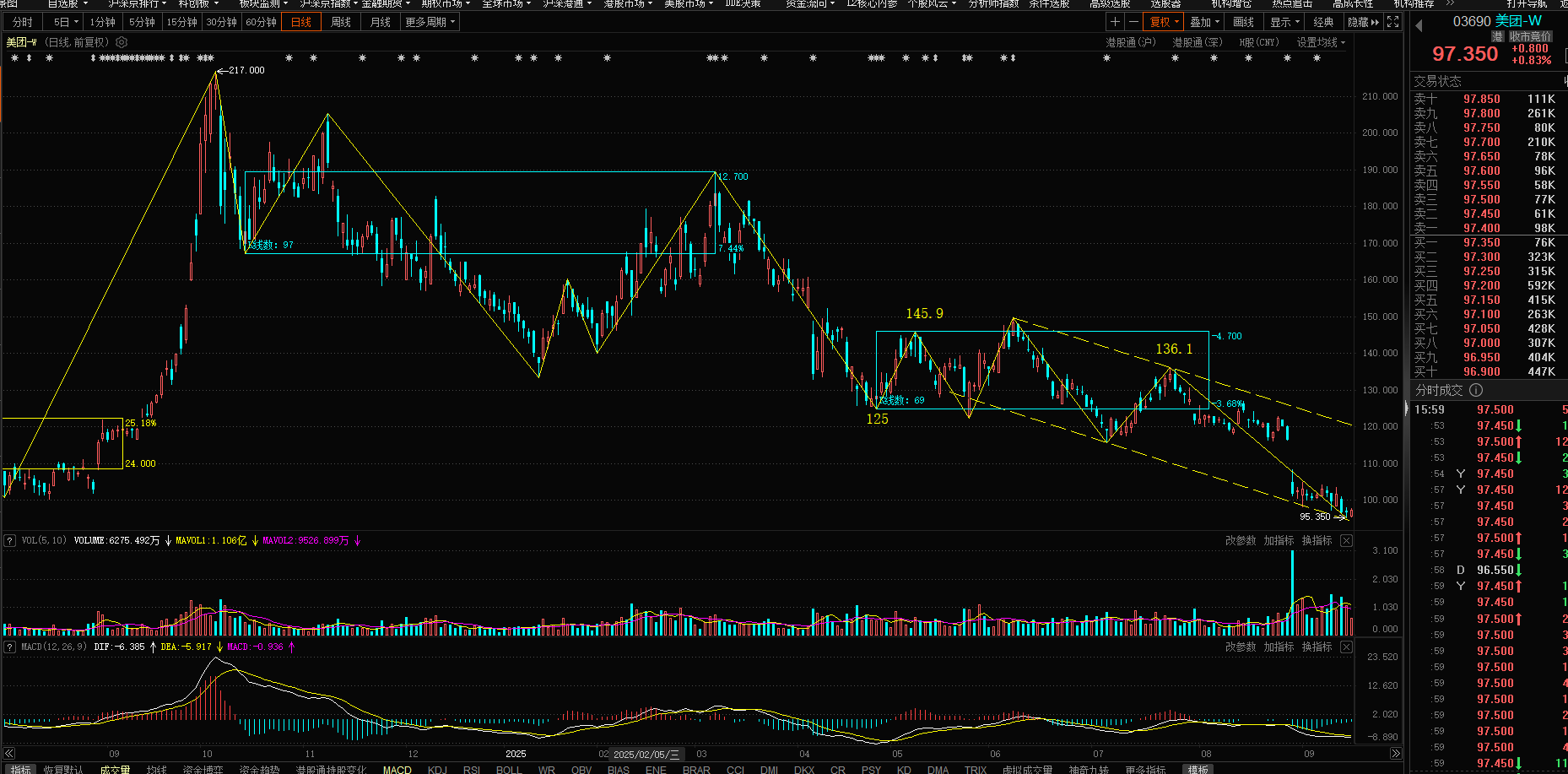Viewport: 1568px width, 774px height.
Task: Click 换指标 in the VOL panel
Action: click(1317, 540)
